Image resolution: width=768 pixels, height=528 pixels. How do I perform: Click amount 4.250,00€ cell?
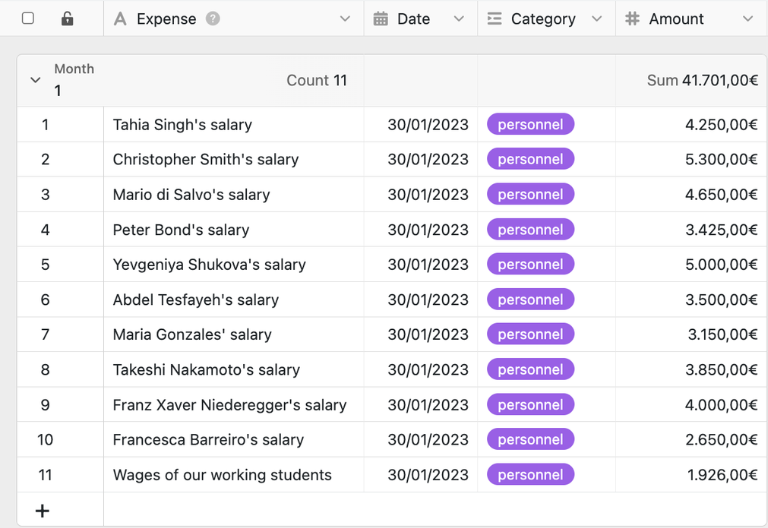coord(691,124)
